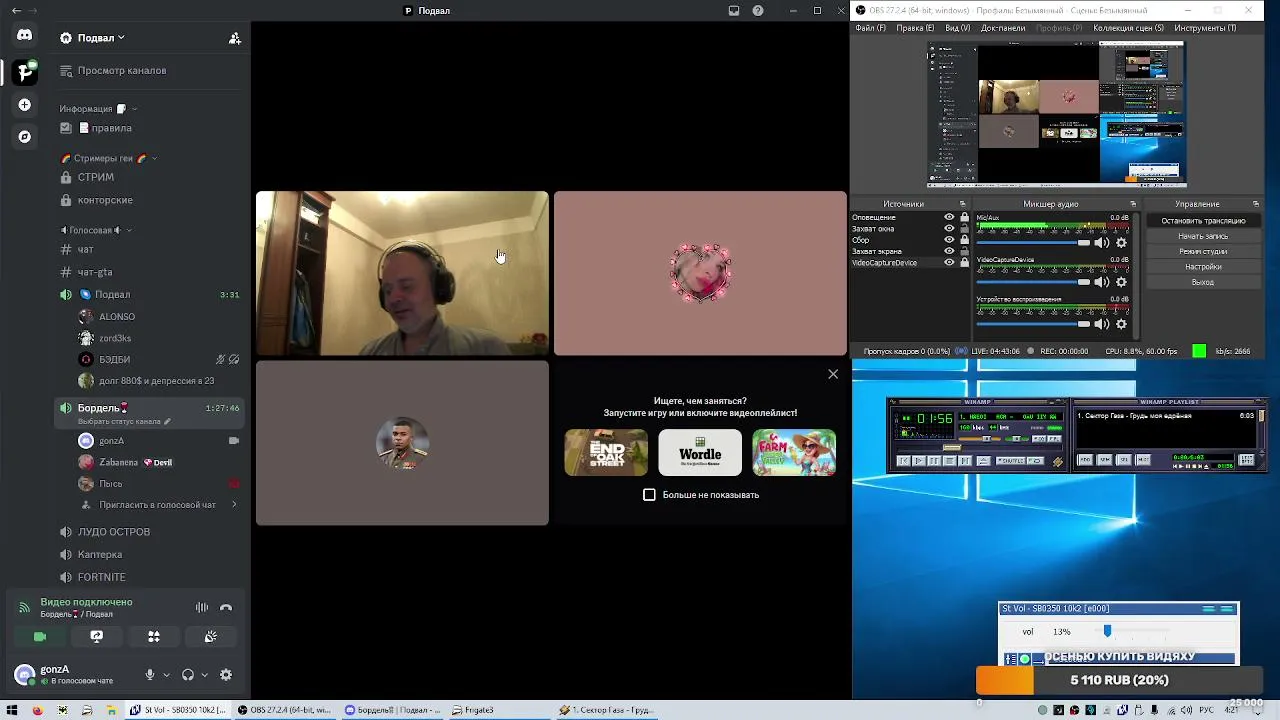Pop out the OBS Источники dock
1280x720 pixels.
tap(963, 204)
